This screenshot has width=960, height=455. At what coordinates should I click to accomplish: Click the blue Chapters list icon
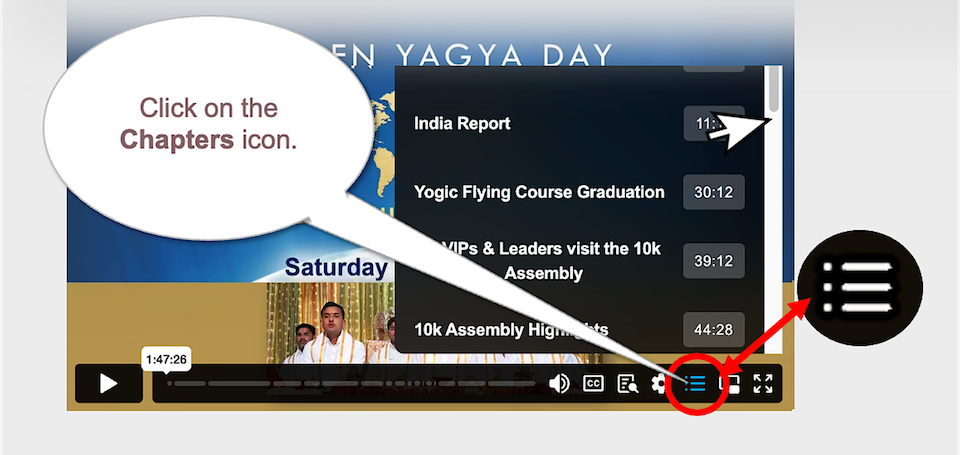[x=695, y=384]
